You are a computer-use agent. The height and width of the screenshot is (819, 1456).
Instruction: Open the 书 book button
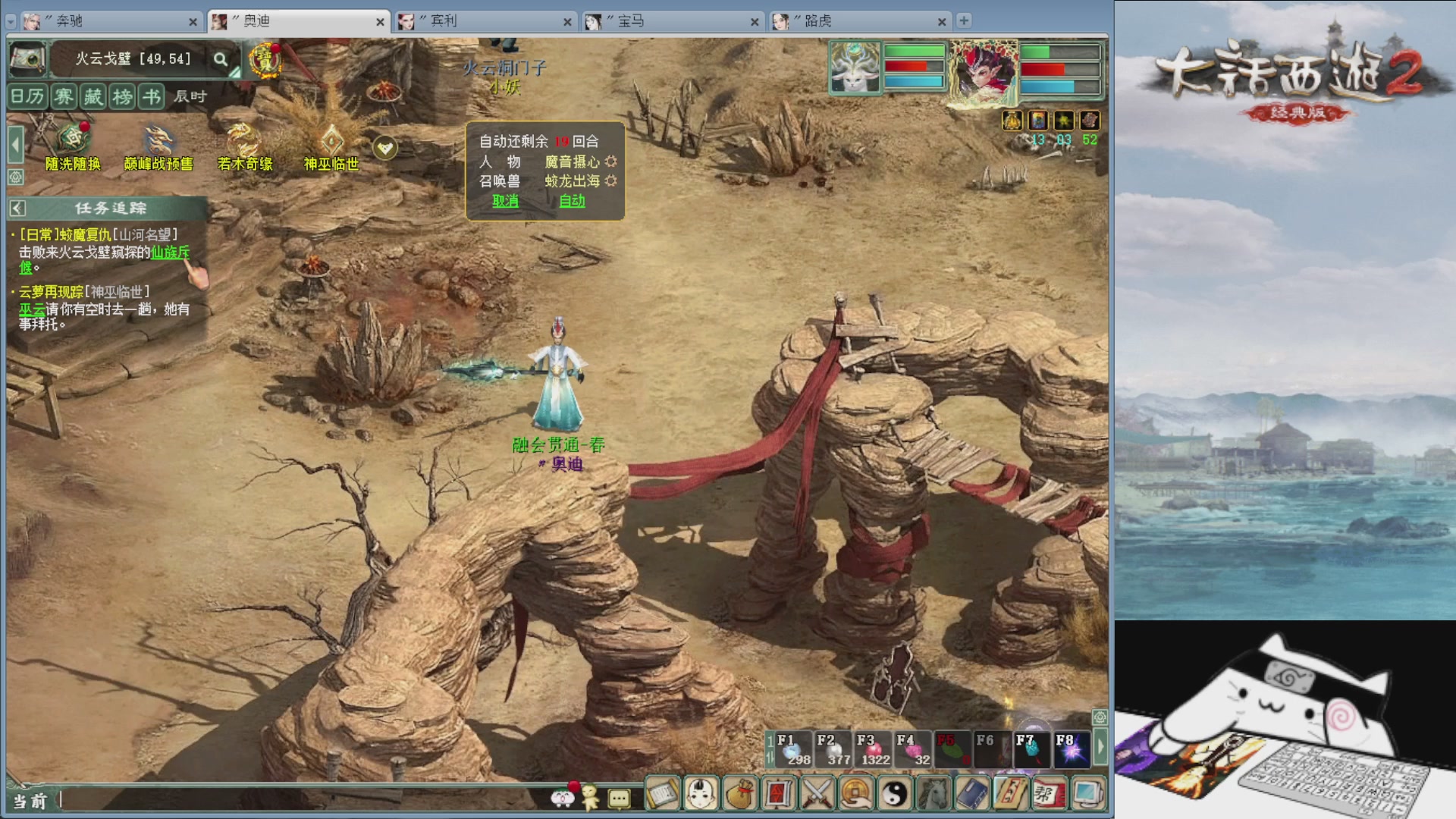(x=152, y=96)
